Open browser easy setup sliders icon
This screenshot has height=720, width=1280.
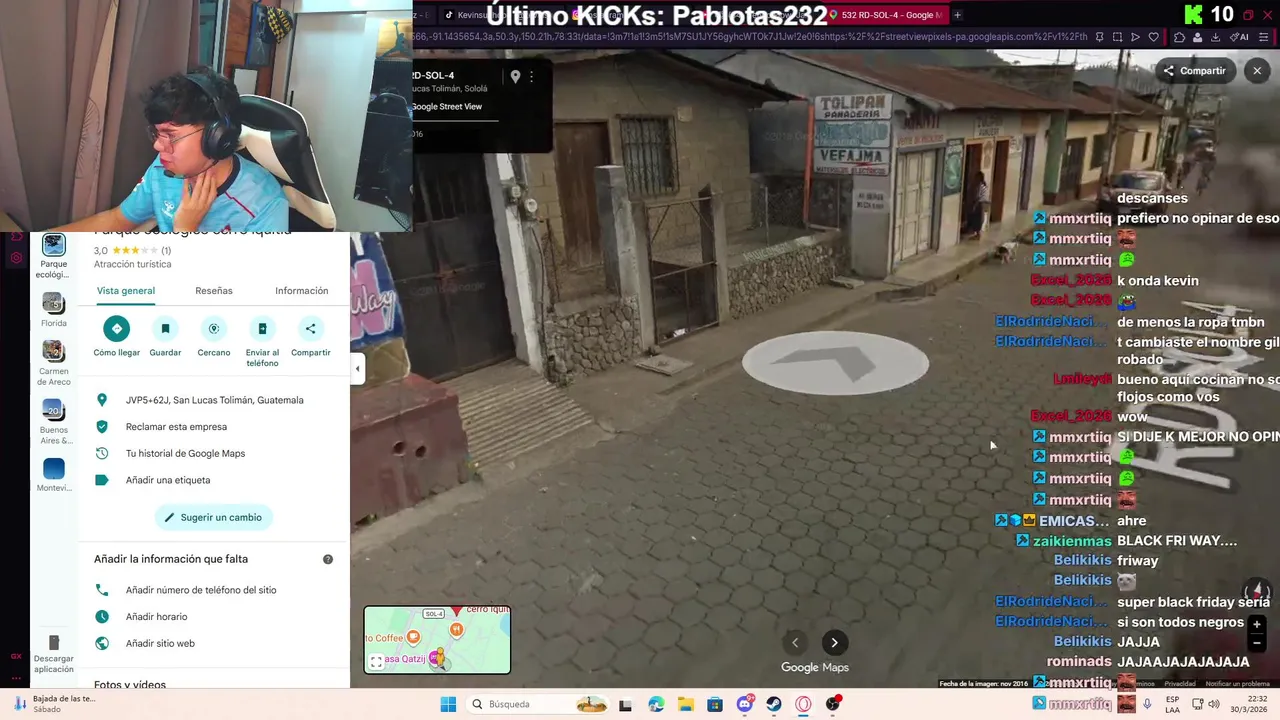click(x=1266, y=37)
